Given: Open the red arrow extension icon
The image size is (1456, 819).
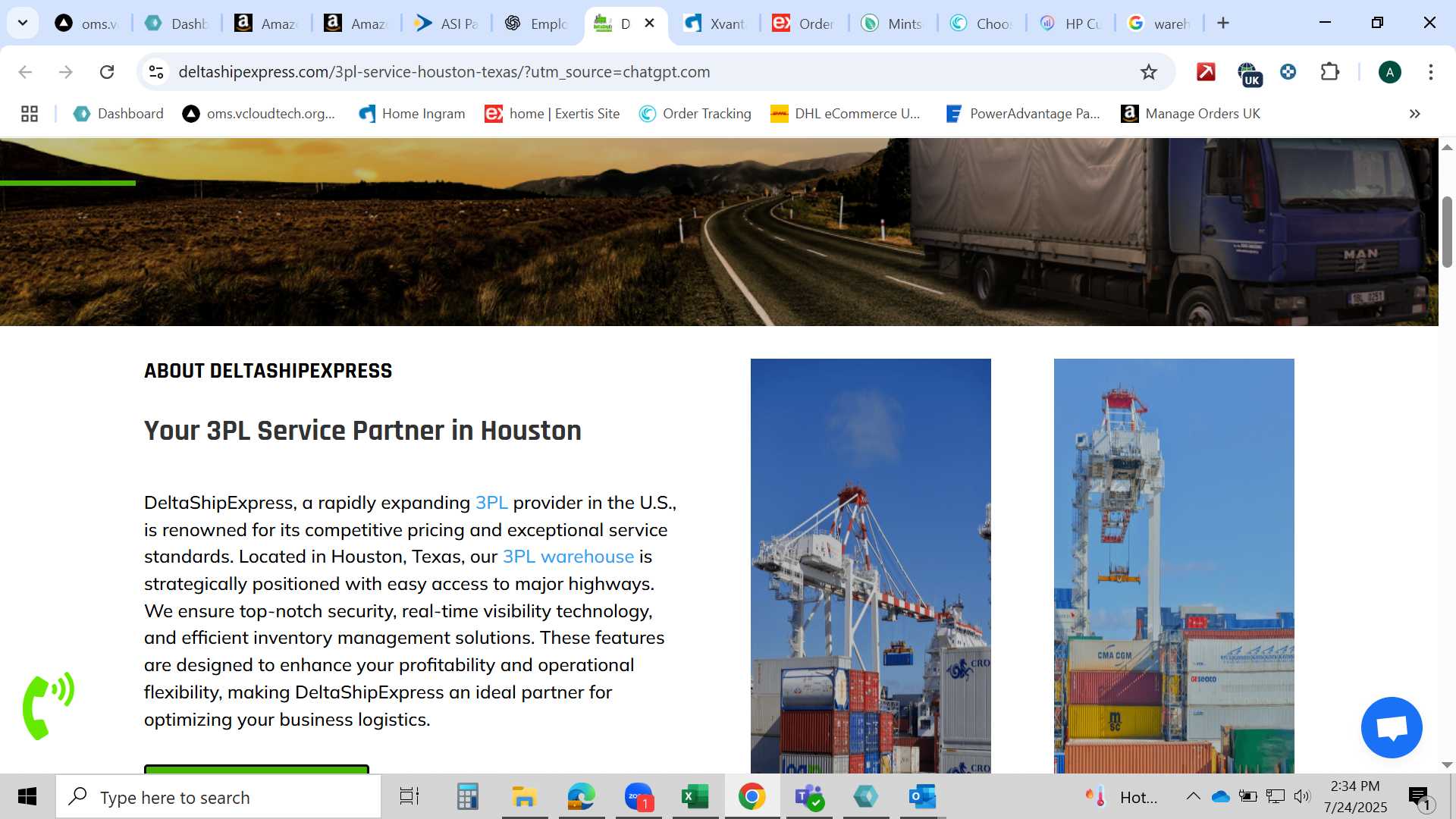Looking at the screenshot, I should [1206, 72].
